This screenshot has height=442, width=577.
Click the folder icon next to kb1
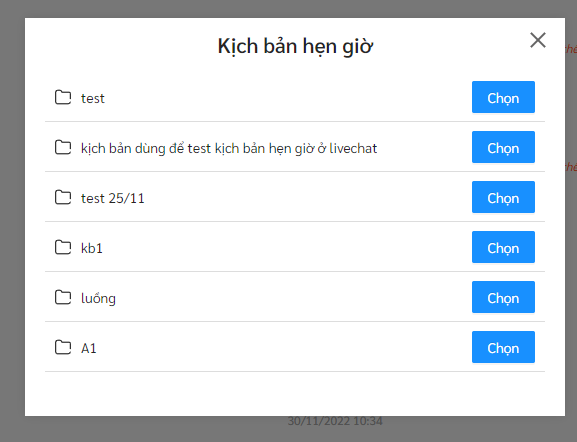pos(63,248)
